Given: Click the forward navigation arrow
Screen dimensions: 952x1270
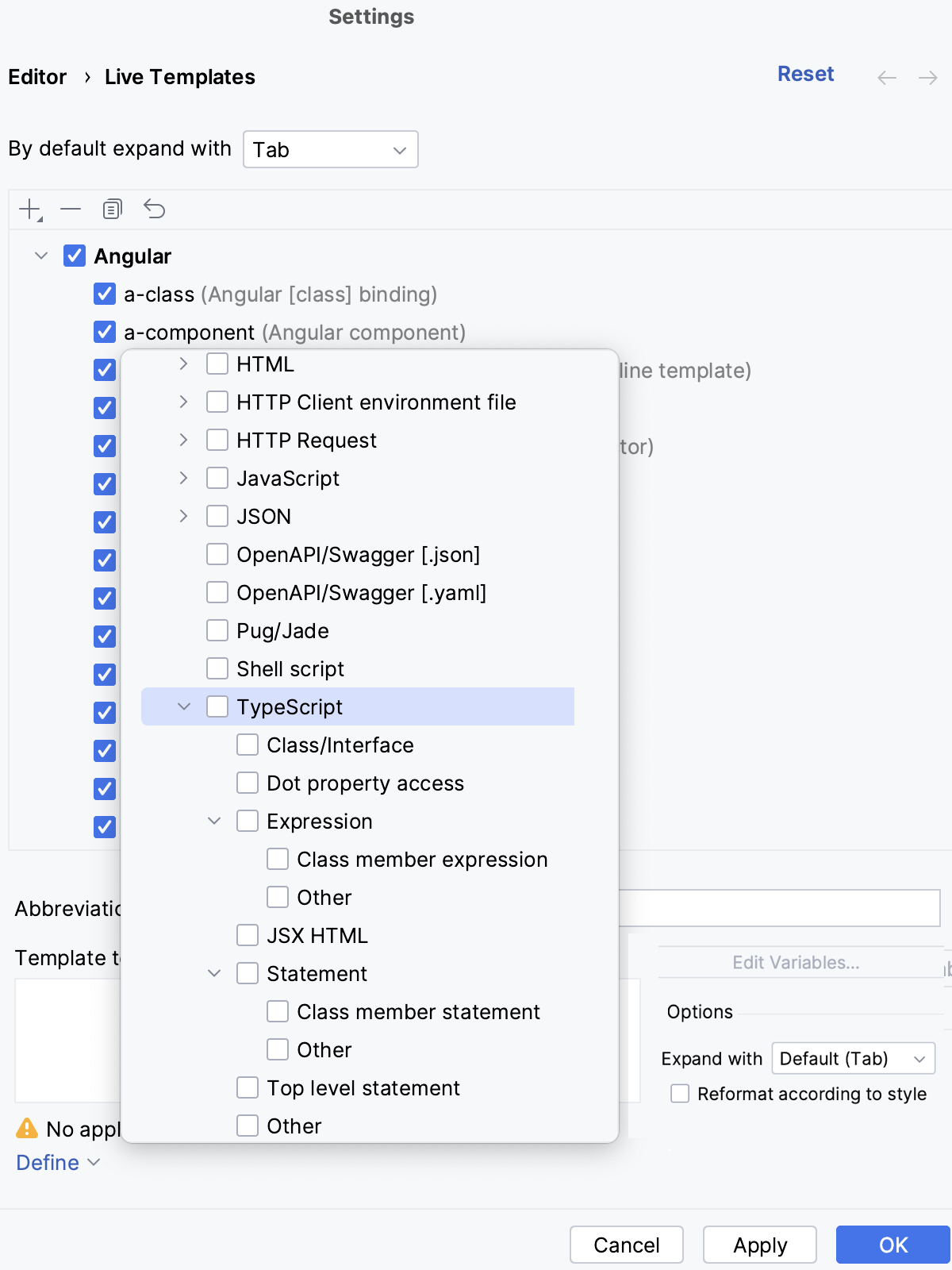Looking at the screenshot, I should point(927,78).
